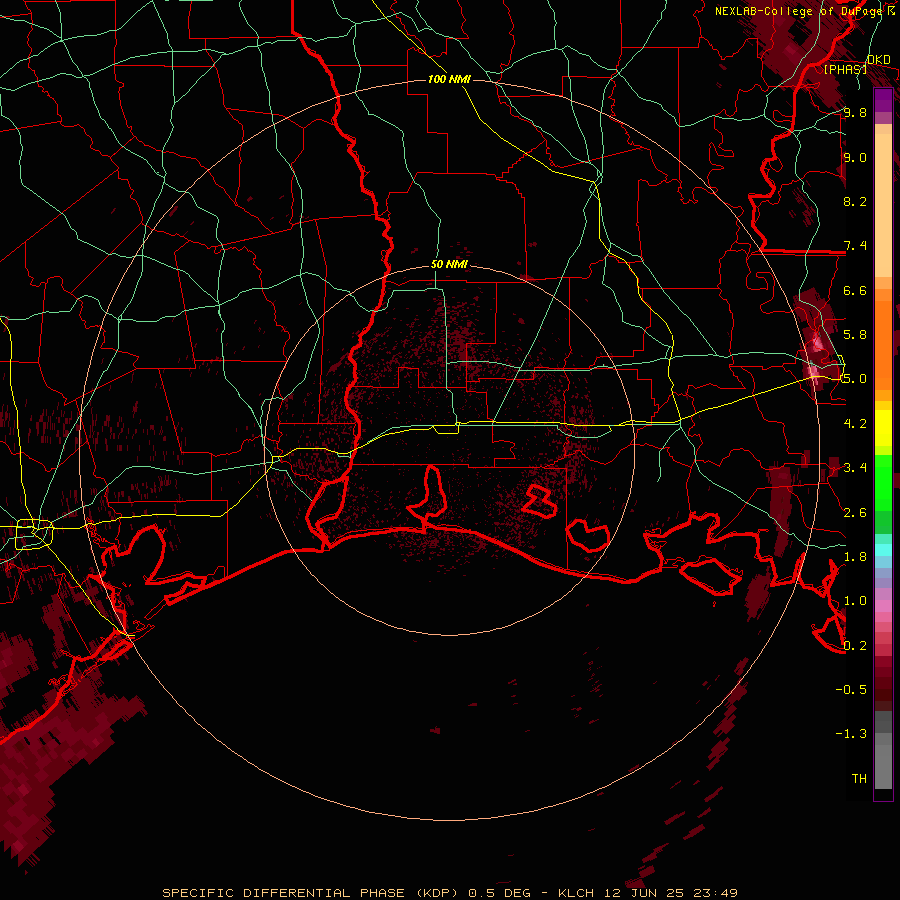This screenshot has width=900, height=900.
Task: Click the 4.2 value on the color scale
Action: coord(855,424)
